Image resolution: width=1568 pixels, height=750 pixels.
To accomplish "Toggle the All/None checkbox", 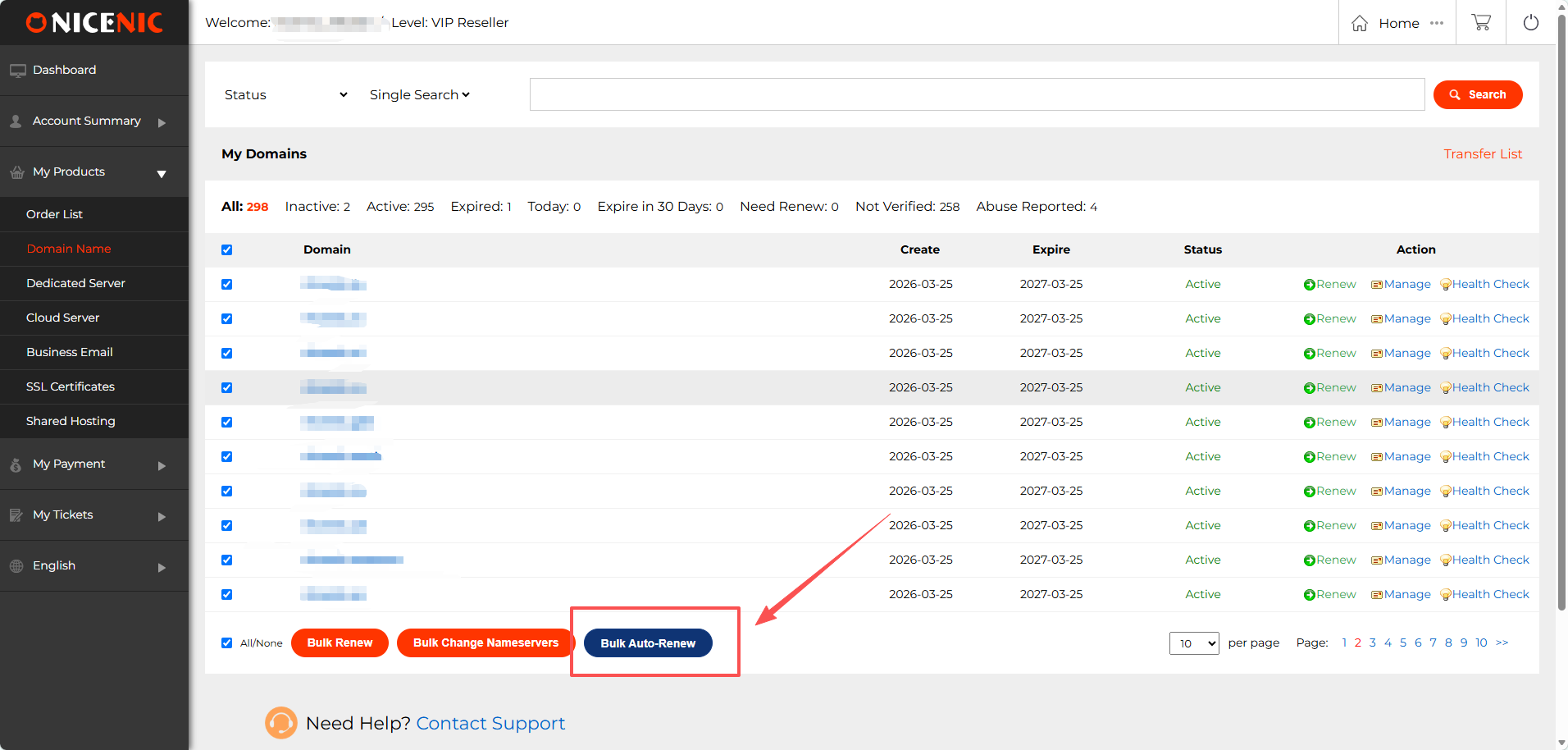I will tap(226, 643).
